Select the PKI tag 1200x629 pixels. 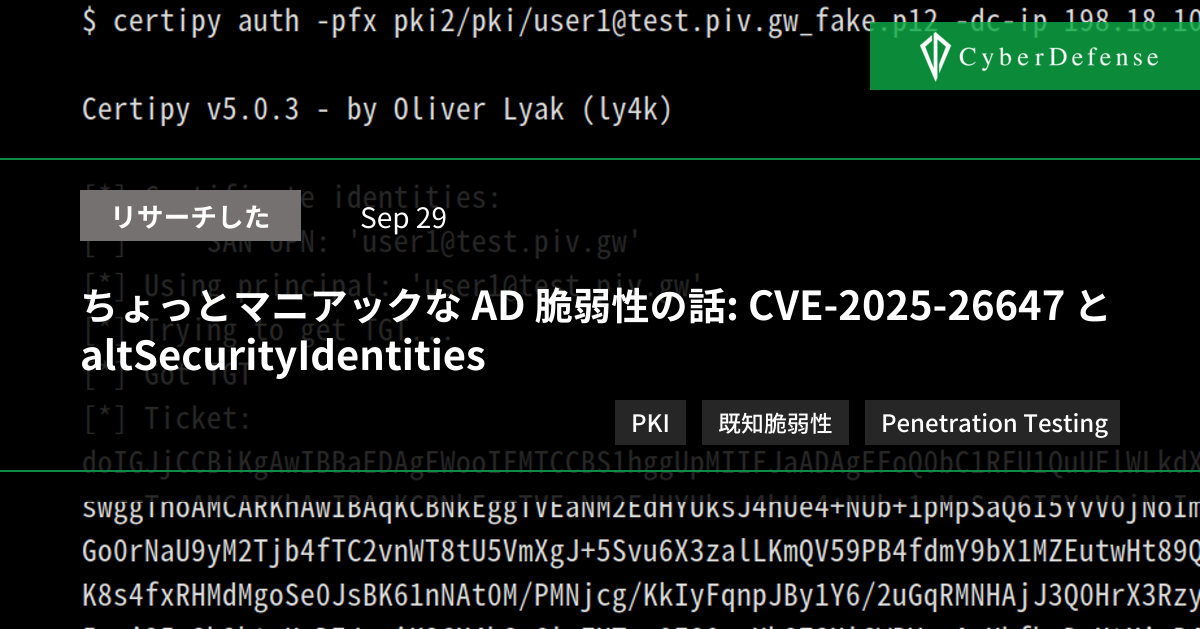click(x=650, y=423)
